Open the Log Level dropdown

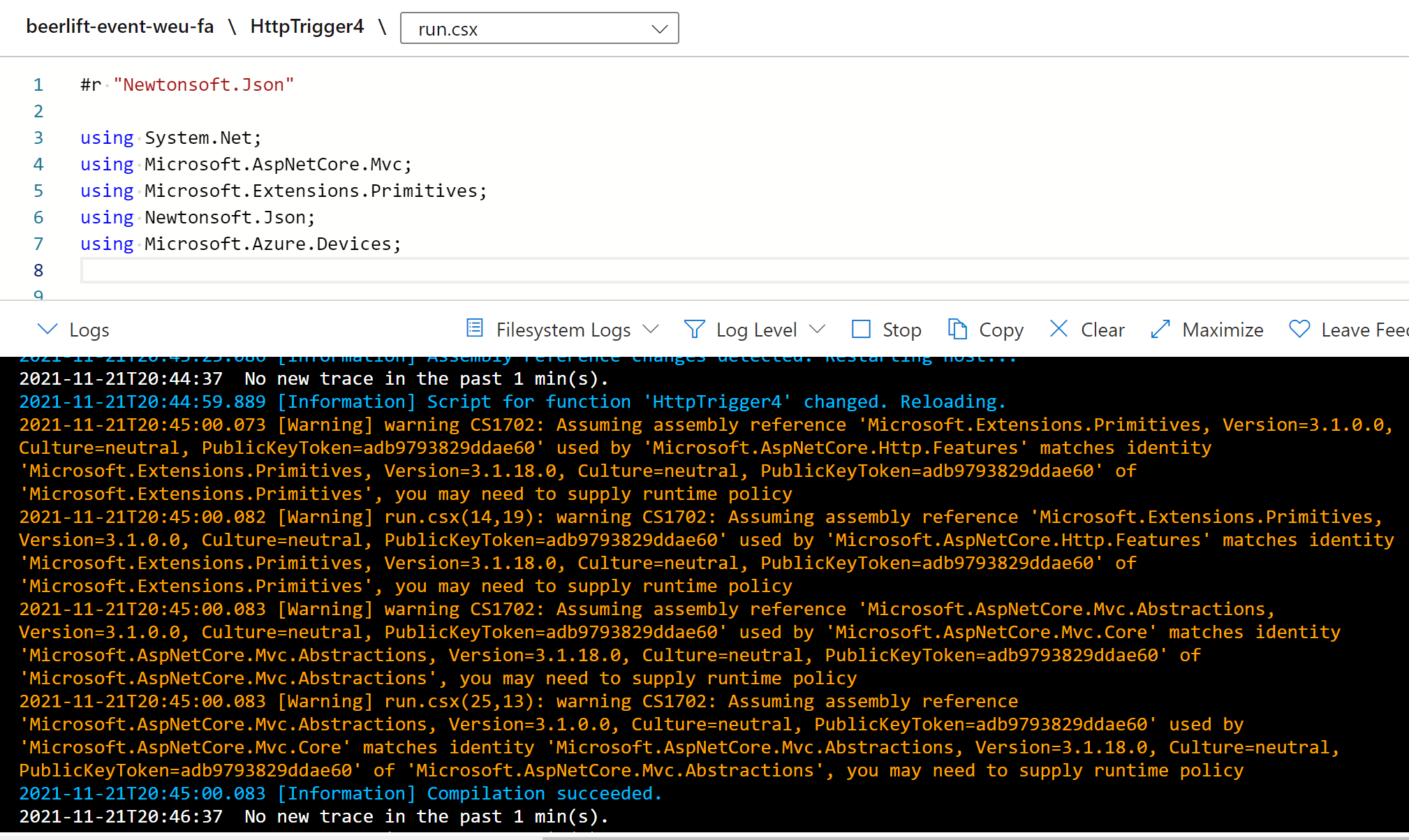pos(818,329)
